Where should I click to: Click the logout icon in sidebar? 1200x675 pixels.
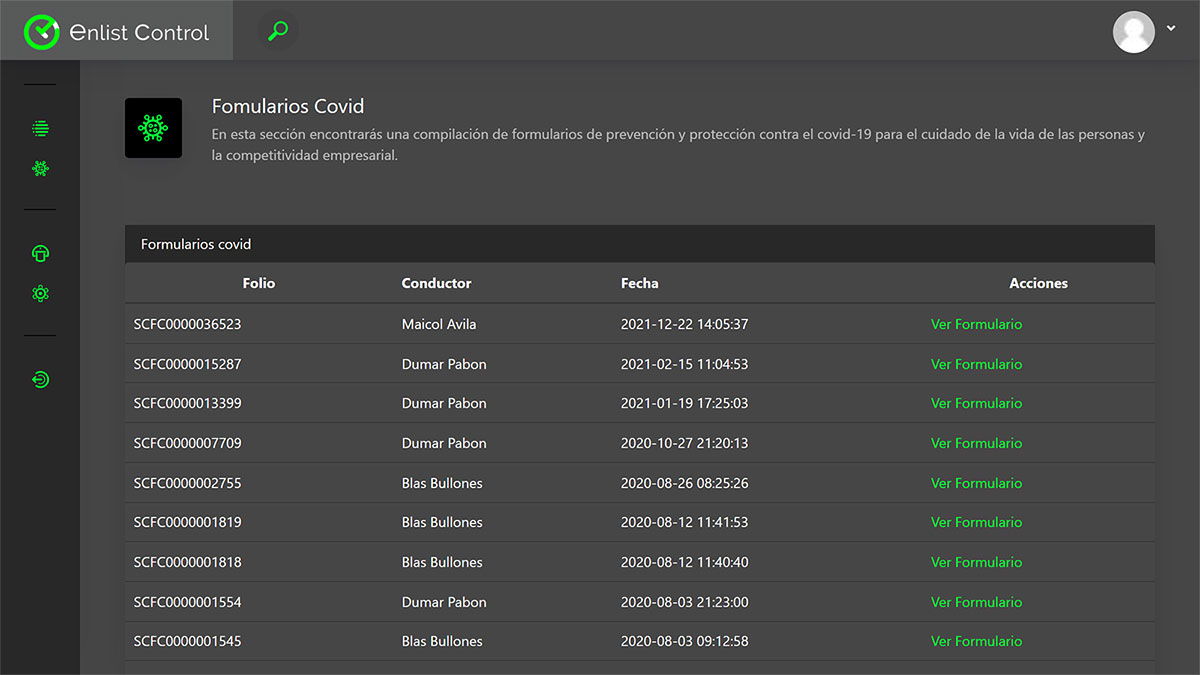click(x=40, y=379)
